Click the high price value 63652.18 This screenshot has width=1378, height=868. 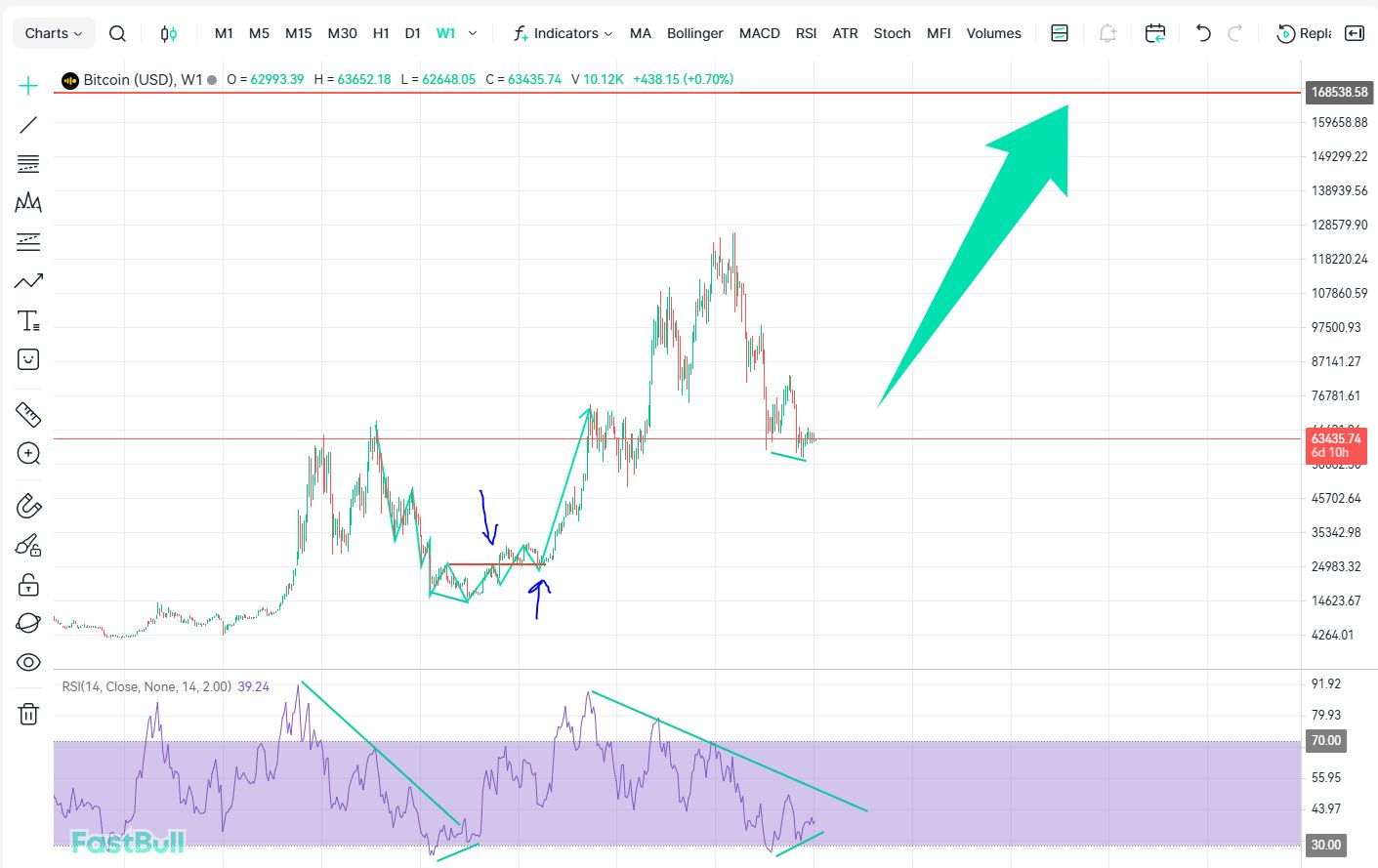(x=364, y=79)
